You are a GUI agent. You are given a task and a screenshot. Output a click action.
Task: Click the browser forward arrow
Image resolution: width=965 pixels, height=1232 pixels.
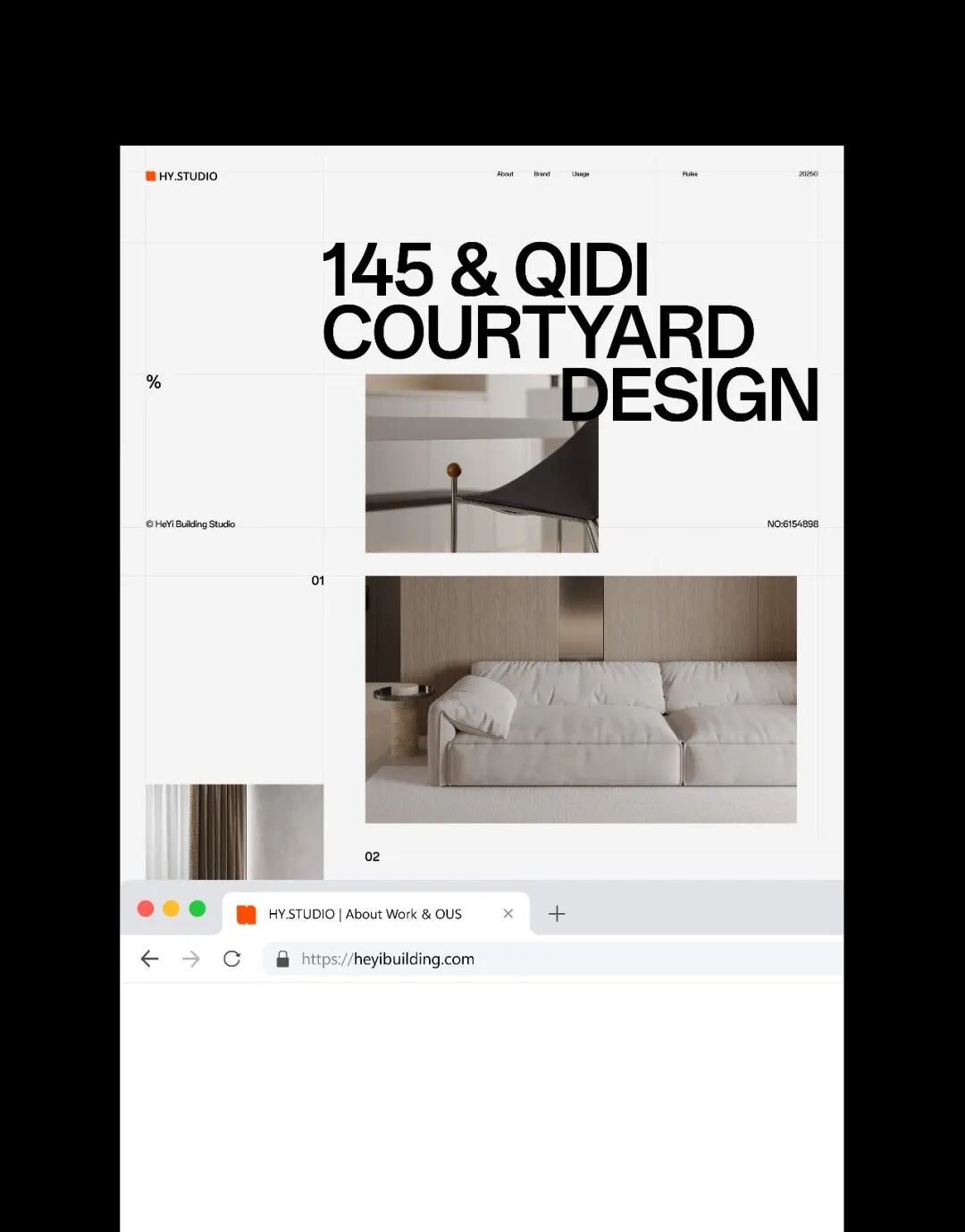(x=191, y=959)
